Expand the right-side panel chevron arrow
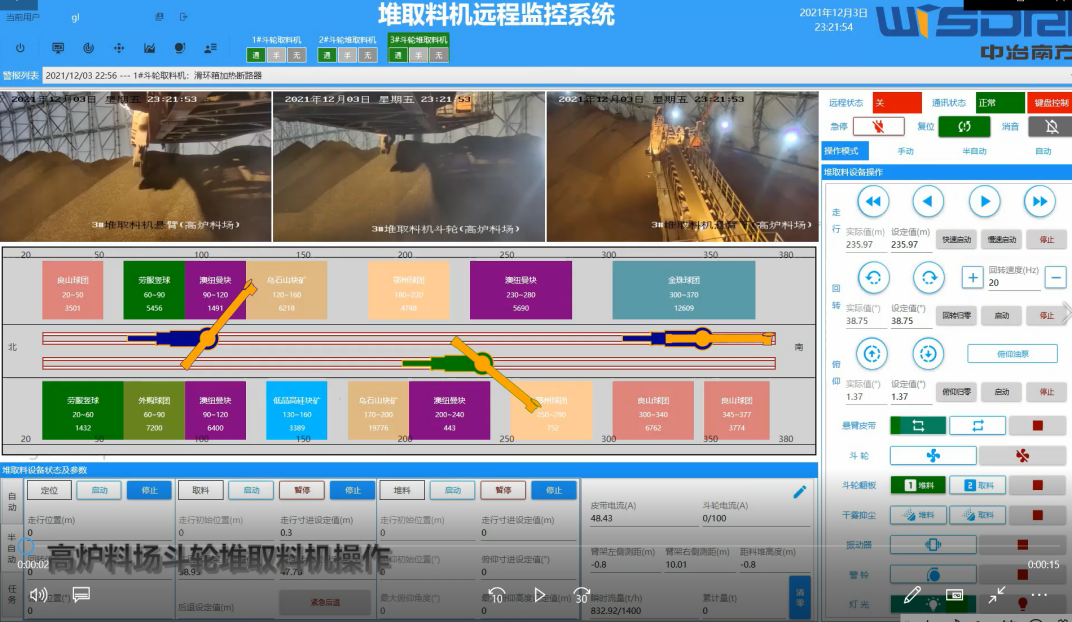The image size is (1072, 622). click(1066, 313)
